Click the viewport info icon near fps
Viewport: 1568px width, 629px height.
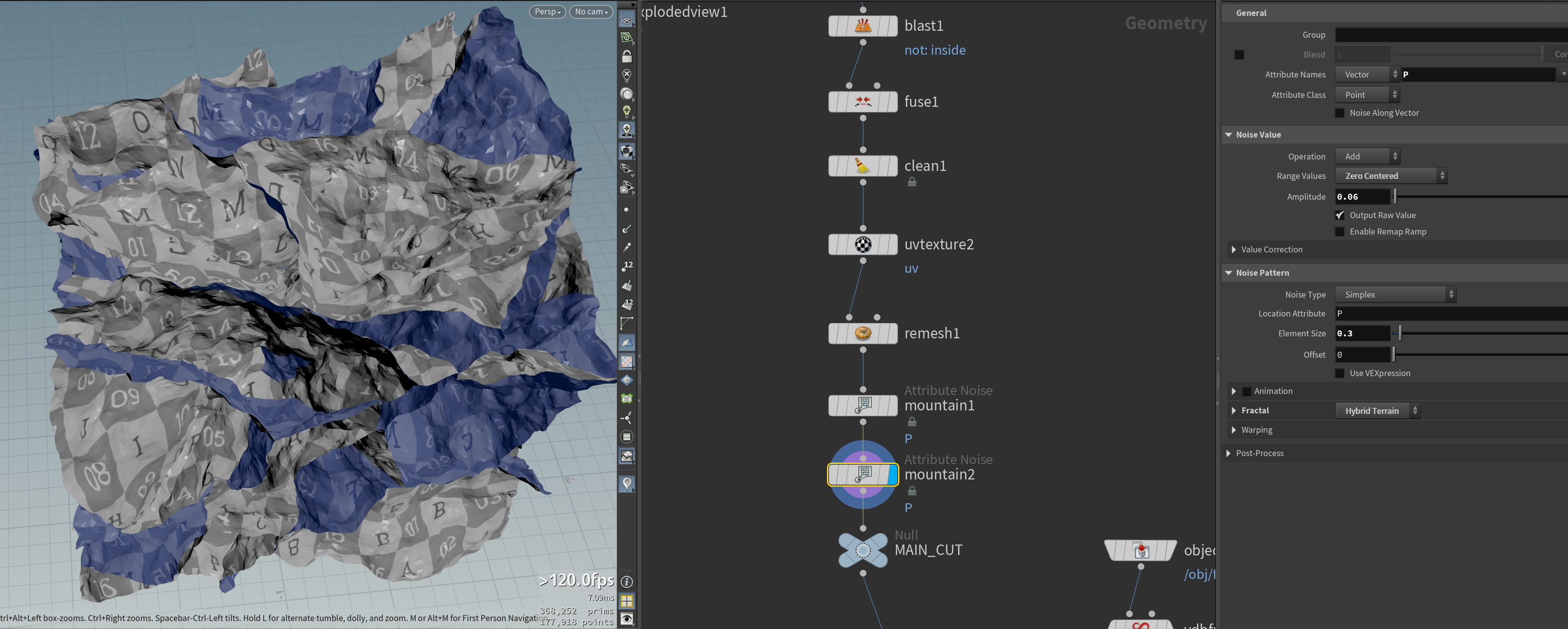[626, 582]
